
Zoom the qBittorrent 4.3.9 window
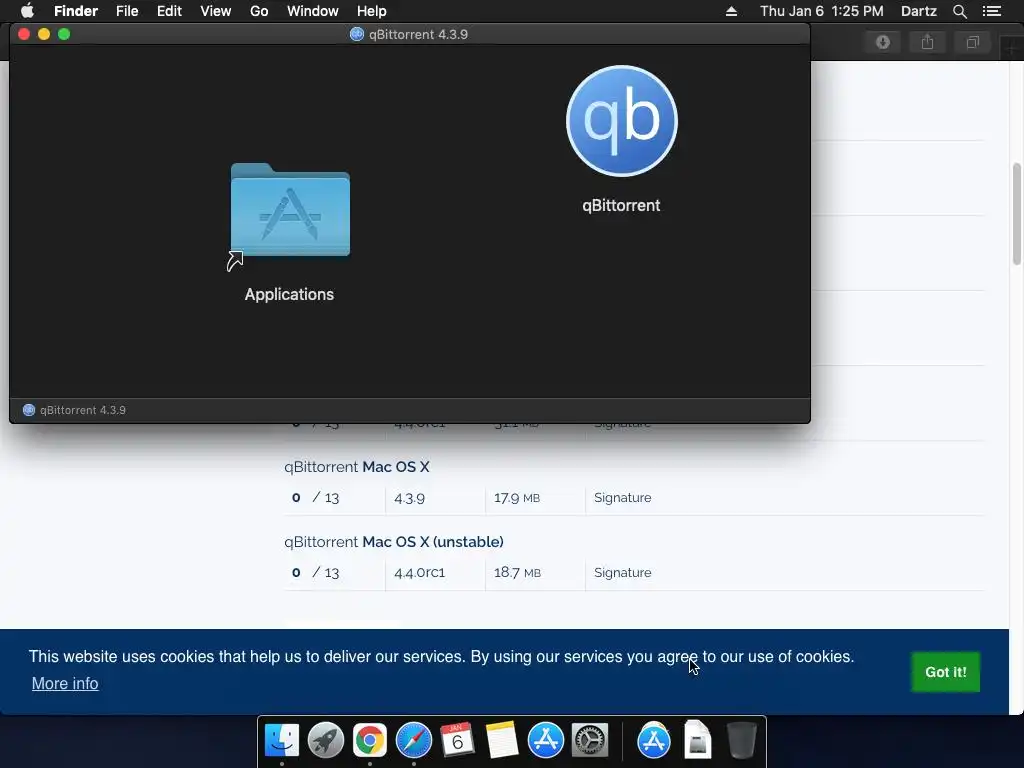(x=64, y=34)
